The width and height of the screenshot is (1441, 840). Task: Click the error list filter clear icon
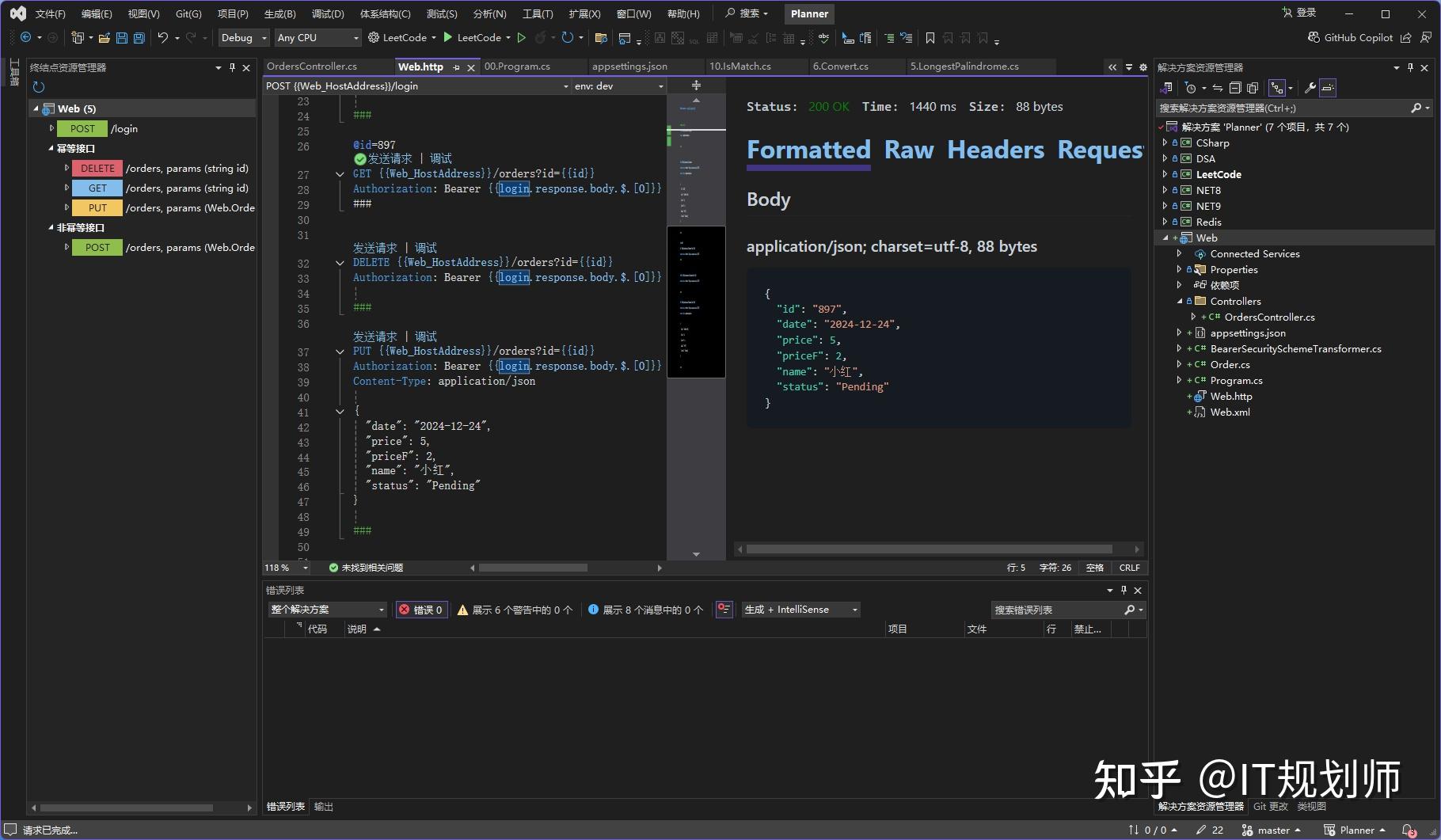point(724,609)
